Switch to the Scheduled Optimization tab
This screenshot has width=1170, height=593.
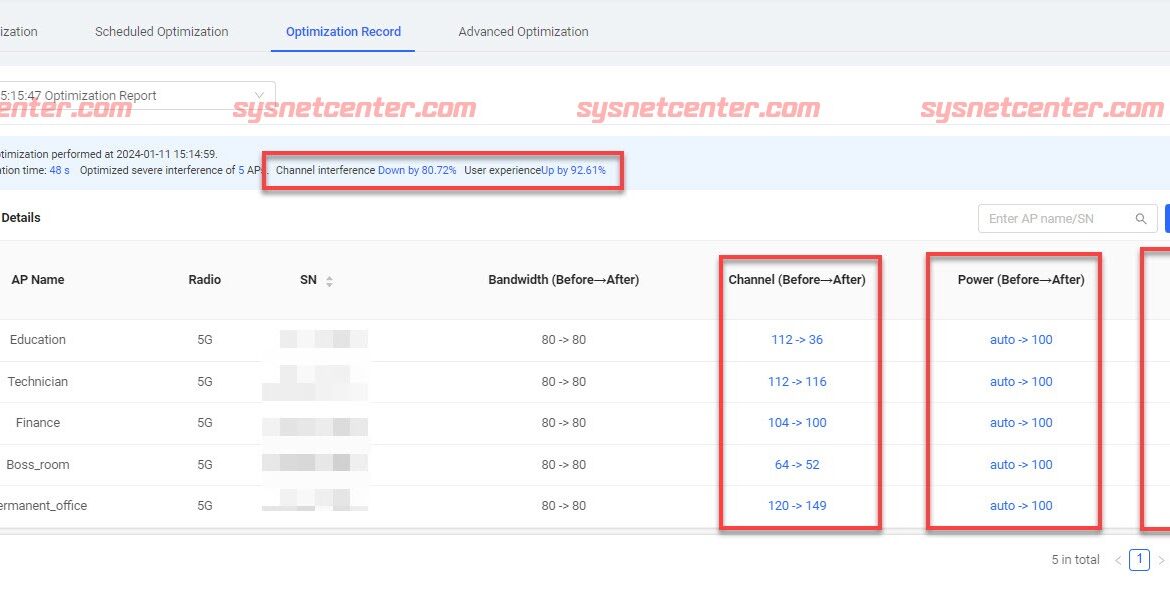[x=161, y=31]
